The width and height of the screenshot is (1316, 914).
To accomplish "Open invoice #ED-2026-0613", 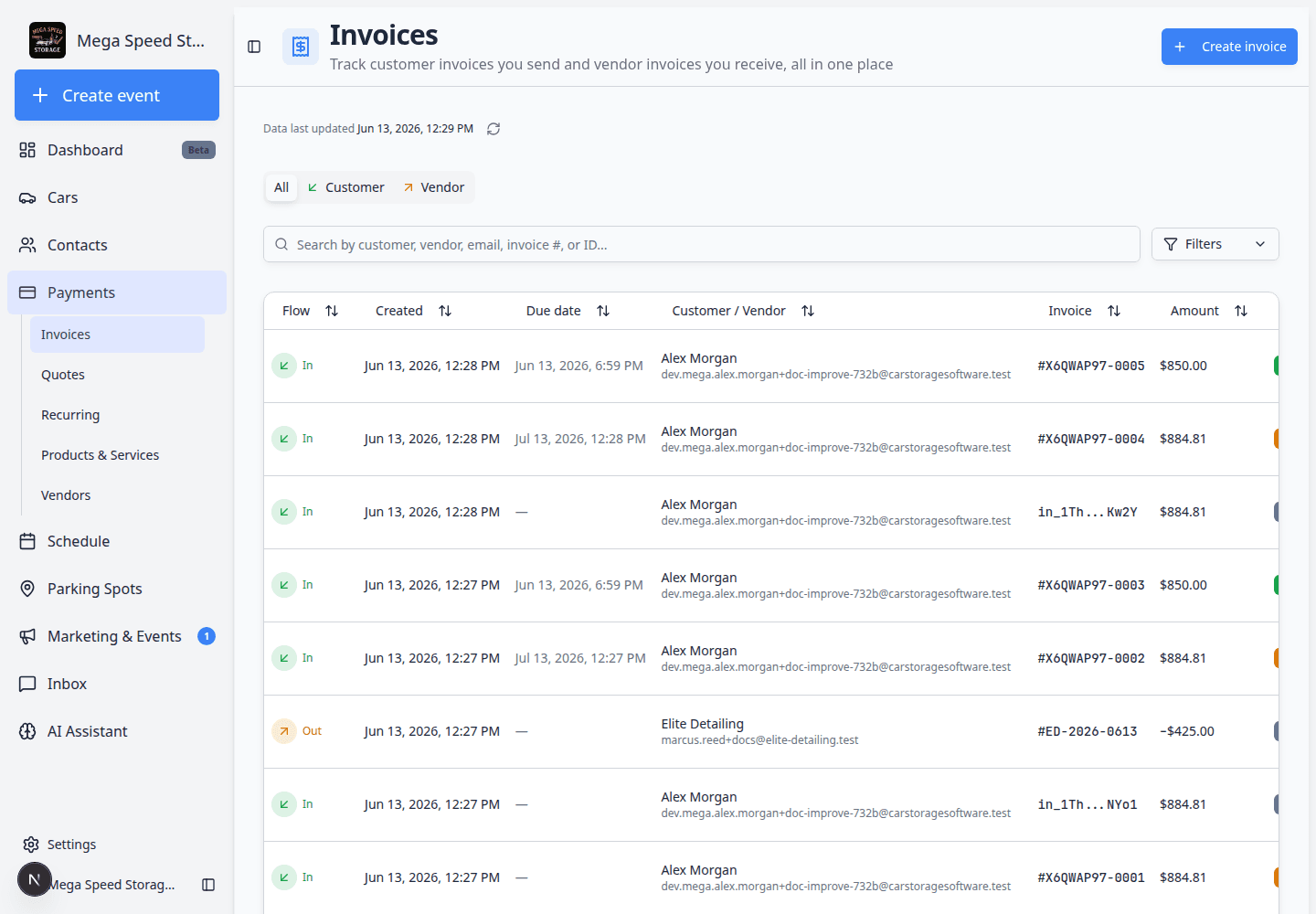I will pyautogui.click(x=1088, y=731).
